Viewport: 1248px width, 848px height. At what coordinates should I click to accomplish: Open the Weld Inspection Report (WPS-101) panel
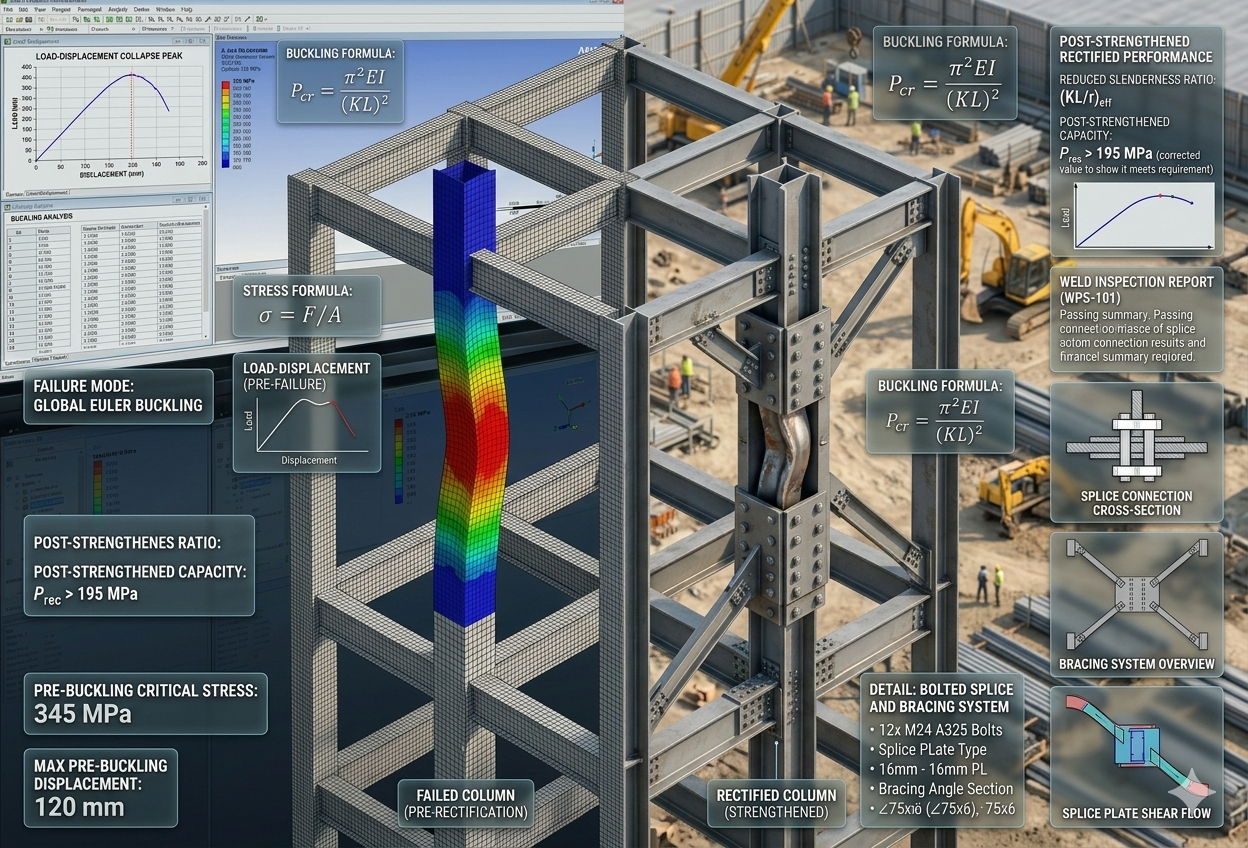[x=1136, y=320]
